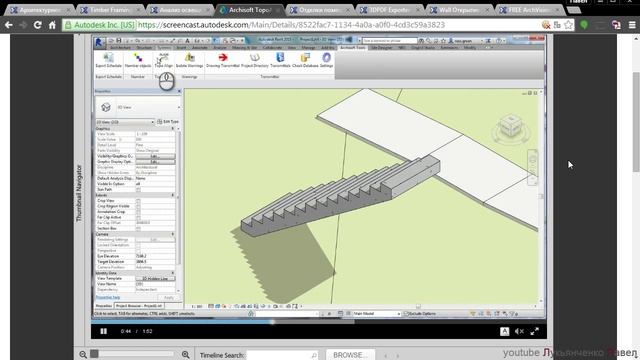
Task: Collapse the Identity Data group
Action: point(173,273)
